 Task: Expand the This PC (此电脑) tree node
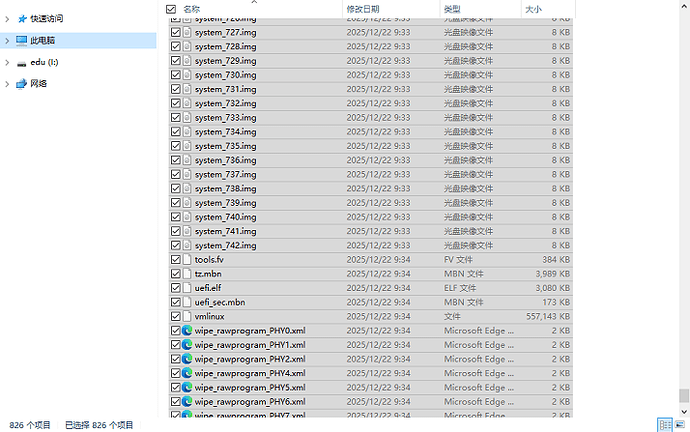coord(8,40)
